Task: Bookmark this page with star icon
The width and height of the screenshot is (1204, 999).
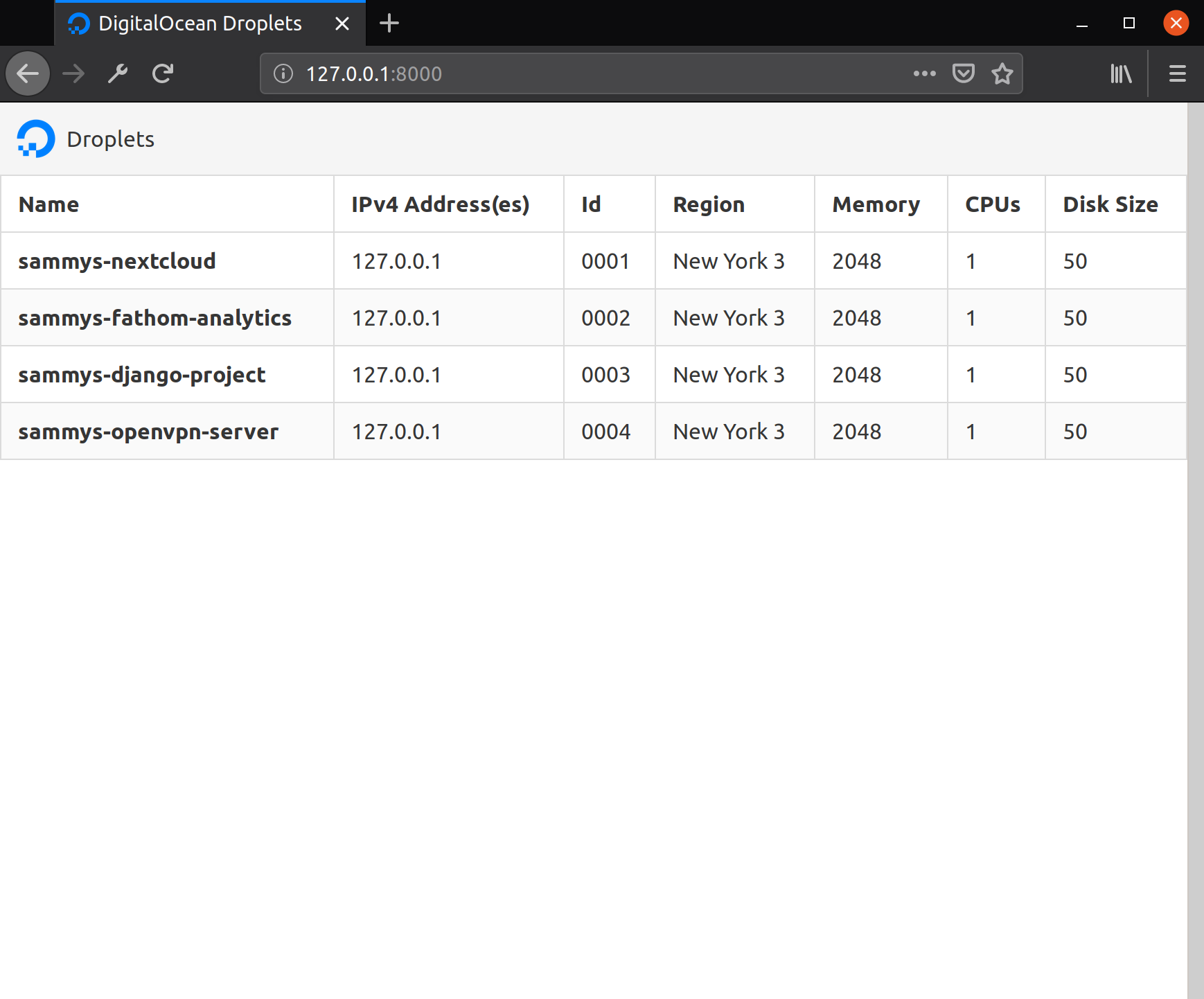Action: [1002, 73]
